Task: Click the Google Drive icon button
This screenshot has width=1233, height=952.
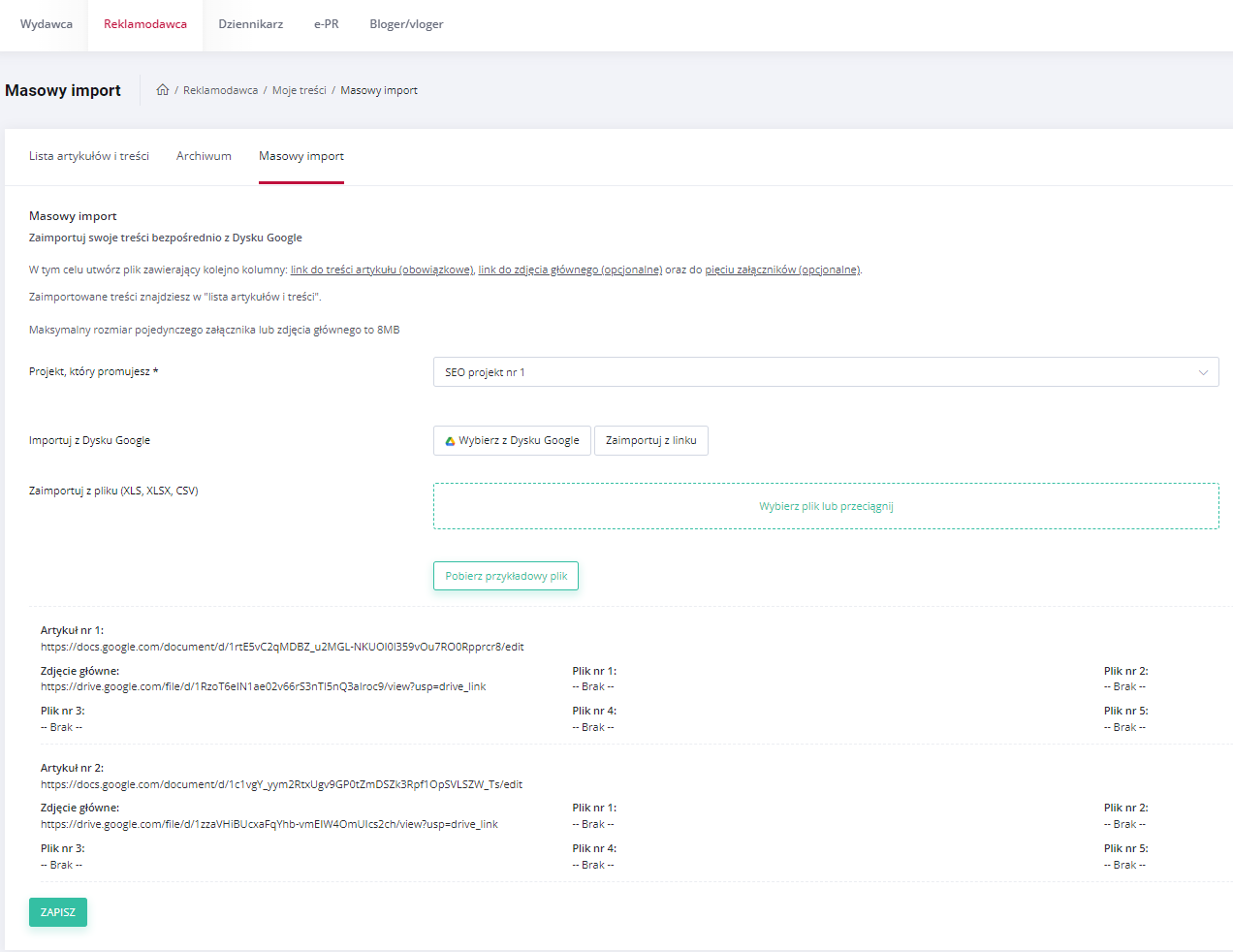Action: [512, 440]
